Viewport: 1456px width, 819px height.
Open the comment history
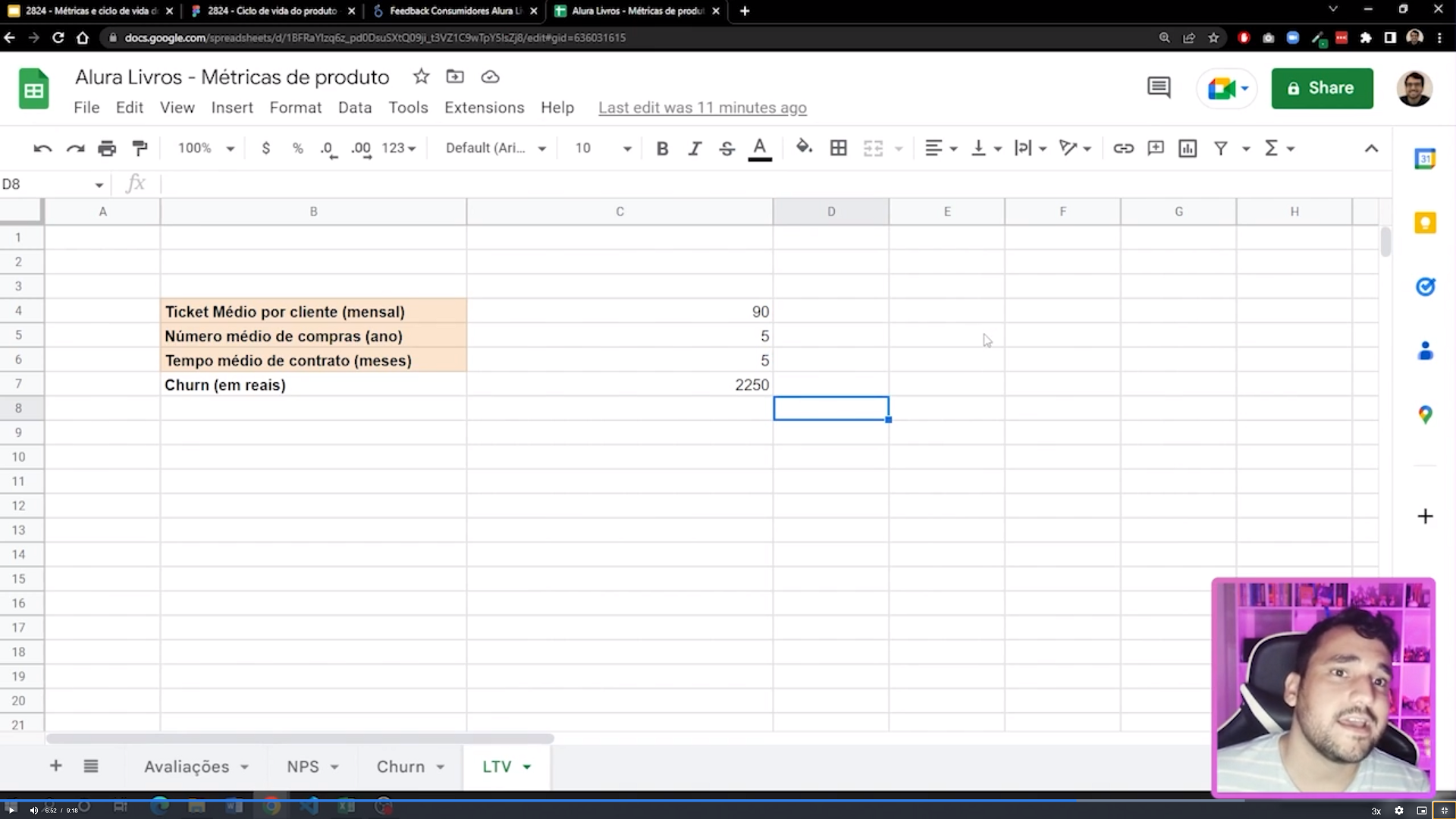point(1159,88)
